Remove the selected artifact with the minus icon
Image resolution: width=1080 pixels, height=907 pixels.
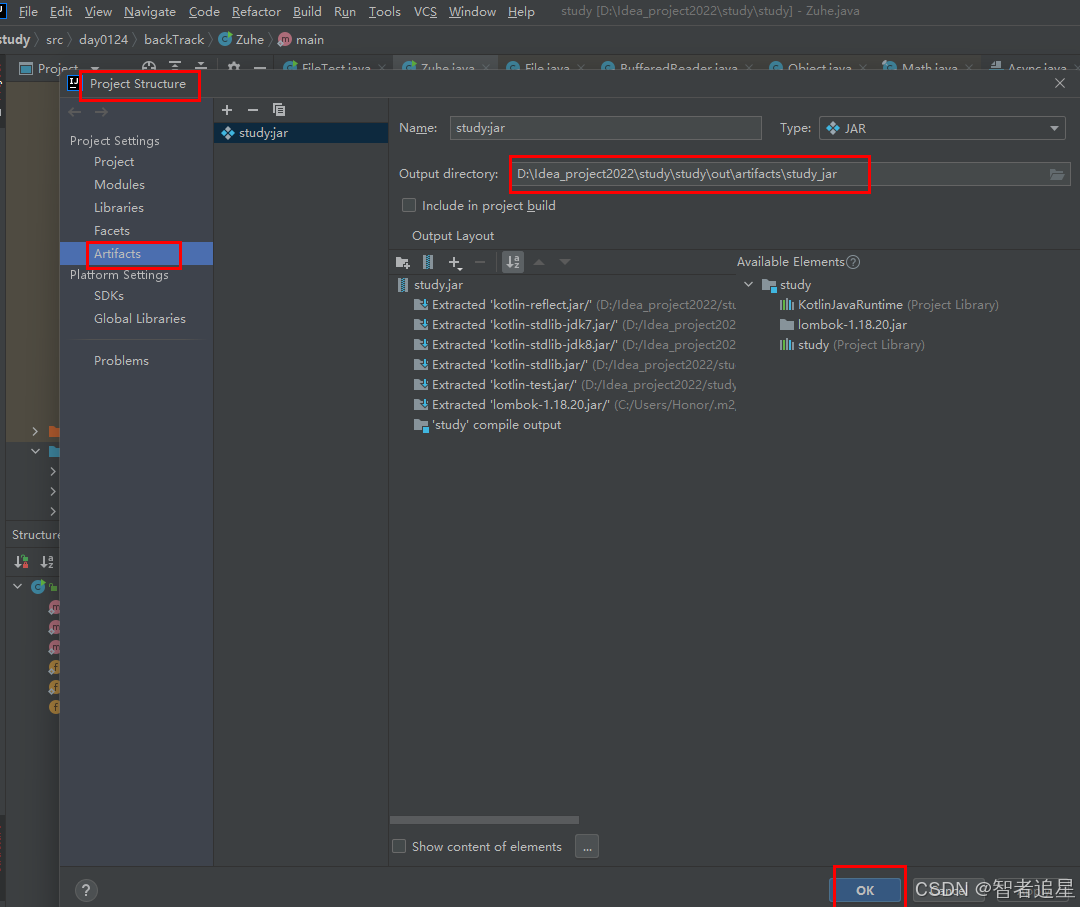(253, 110)
